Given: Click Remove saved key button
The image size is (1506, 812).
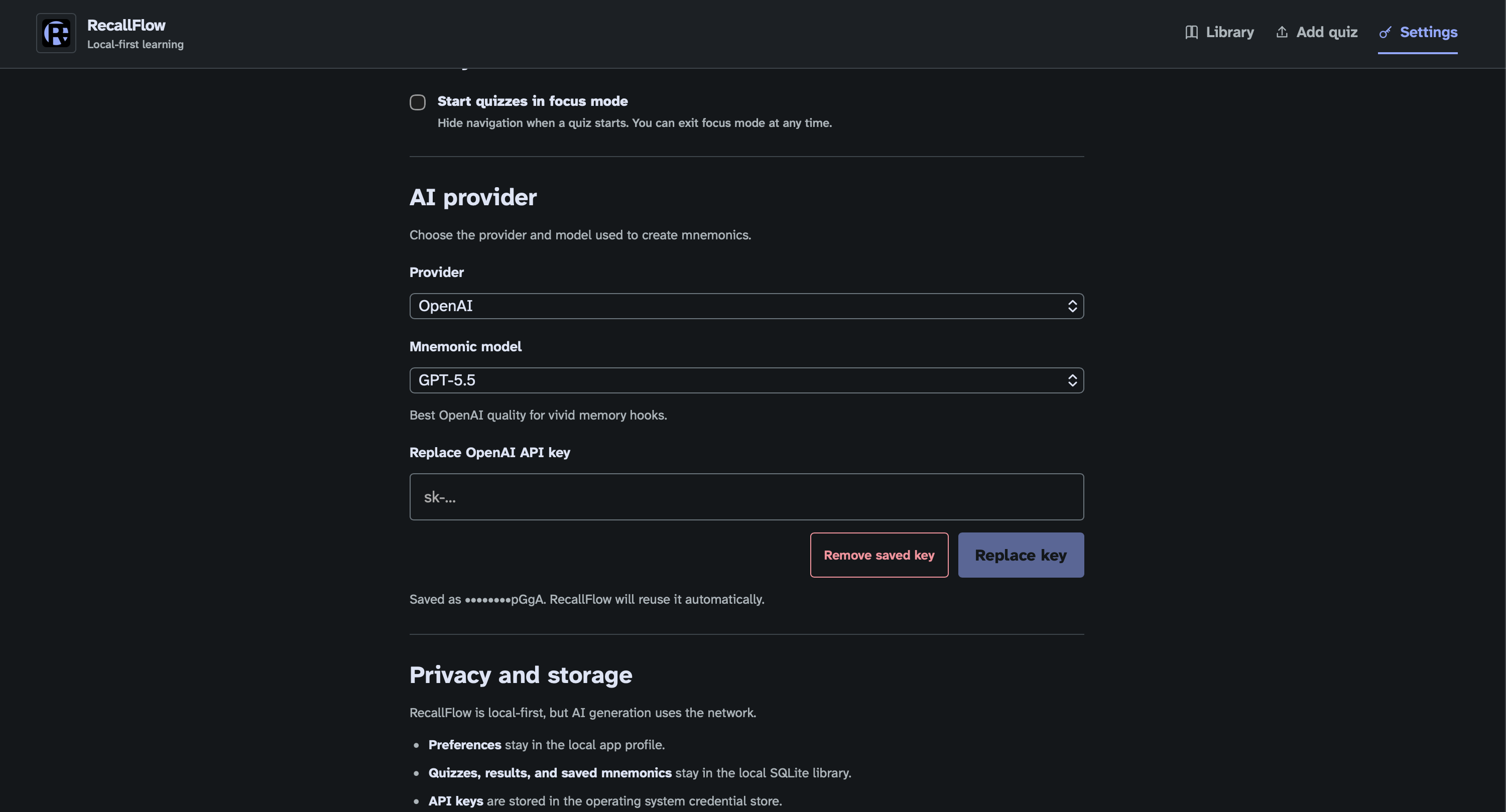Looking at the screenshot, I should [880, 556].
